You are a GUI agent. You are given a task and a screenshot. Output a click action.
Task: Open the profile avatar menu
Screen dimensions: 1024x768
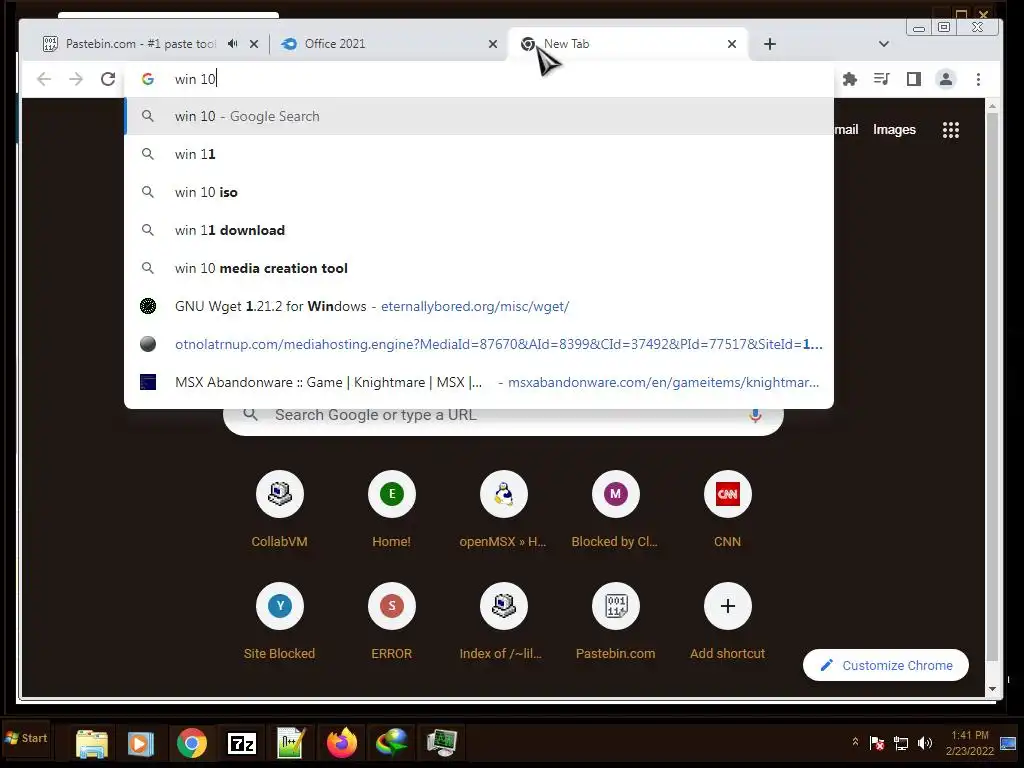(x=946, y=79)
